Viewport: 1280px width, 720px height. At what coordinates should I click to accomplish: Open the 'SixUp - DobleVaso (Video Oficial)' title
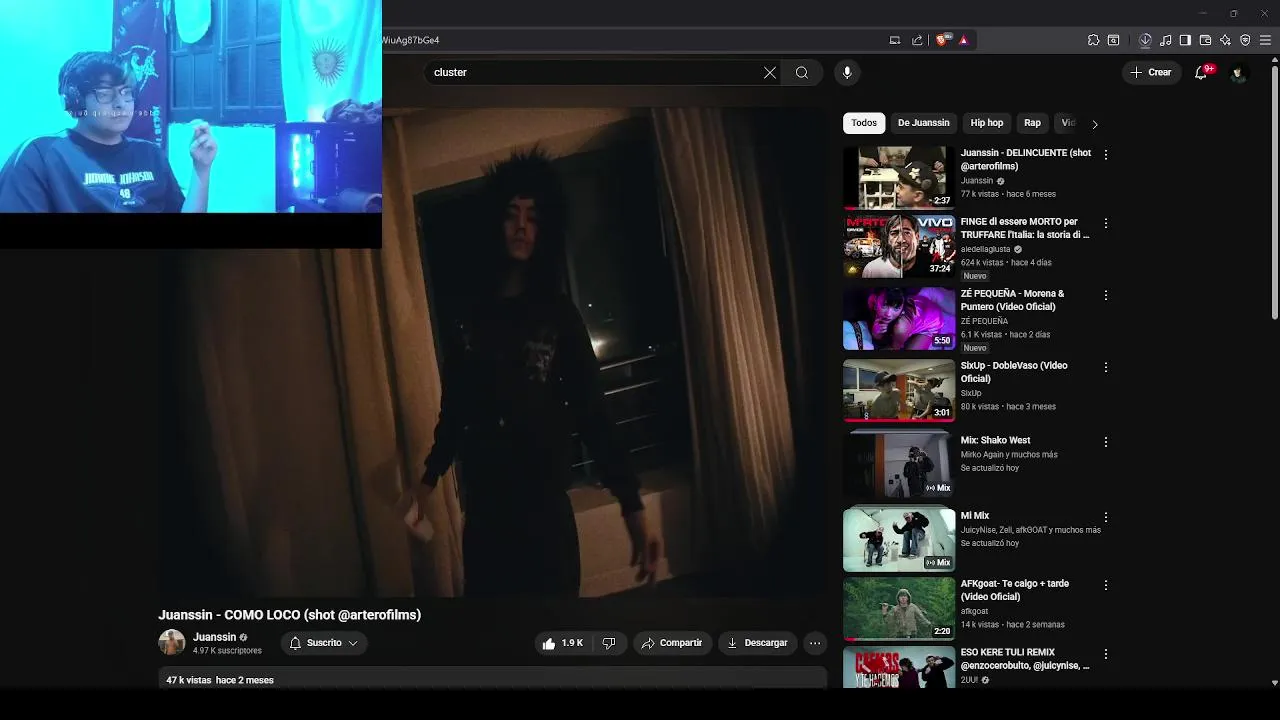(x=1014, y=372)
